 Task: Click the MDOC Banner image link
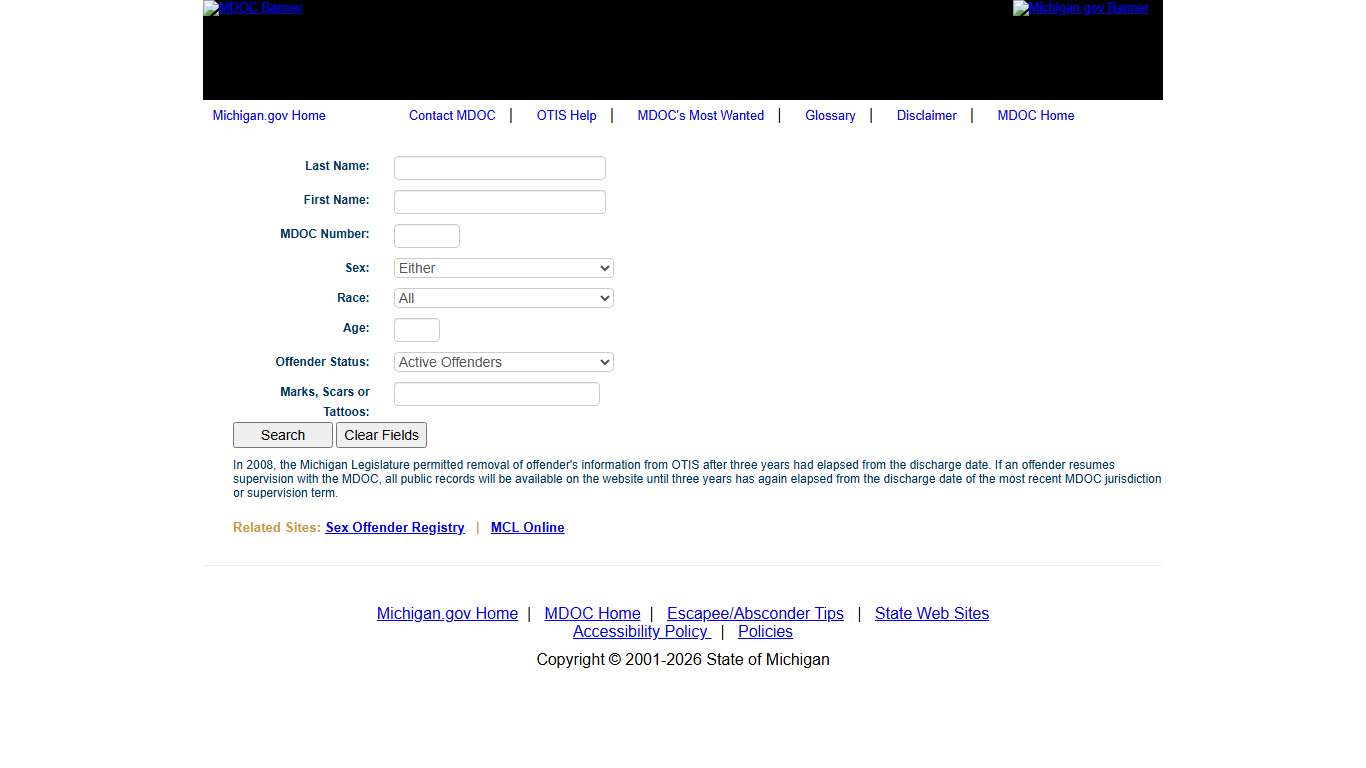252,8
